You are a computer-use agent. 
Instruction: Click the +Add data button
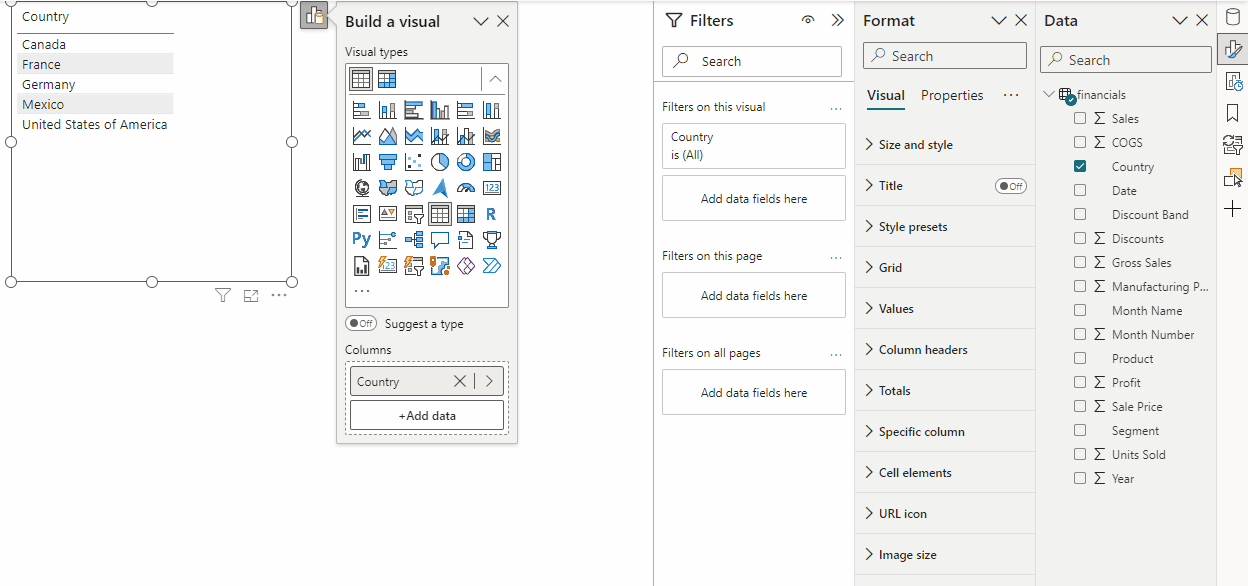click(x=427, y=415)
